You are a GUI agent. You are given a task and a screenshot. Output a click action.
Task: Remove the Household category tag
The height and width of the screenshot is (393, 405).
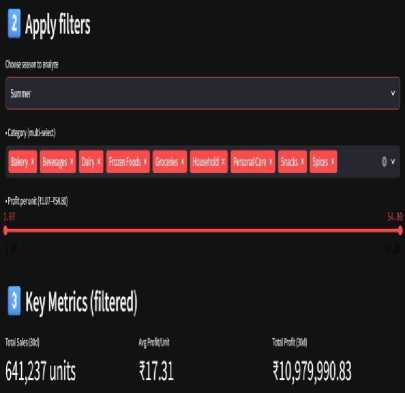(223, 162)
